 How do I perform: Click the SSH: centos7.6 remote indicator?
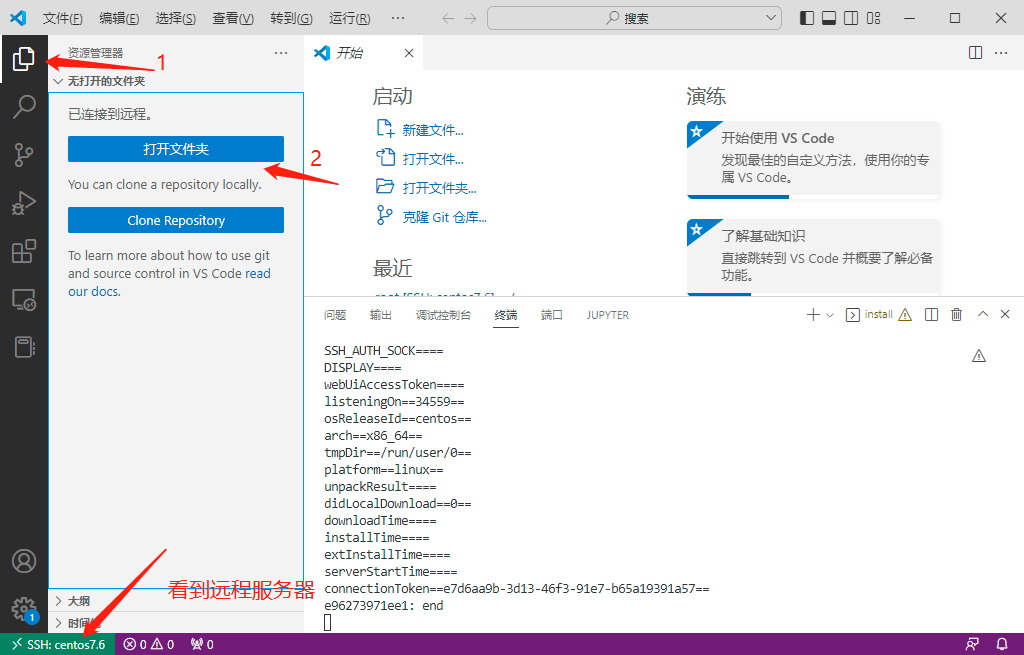57,645
